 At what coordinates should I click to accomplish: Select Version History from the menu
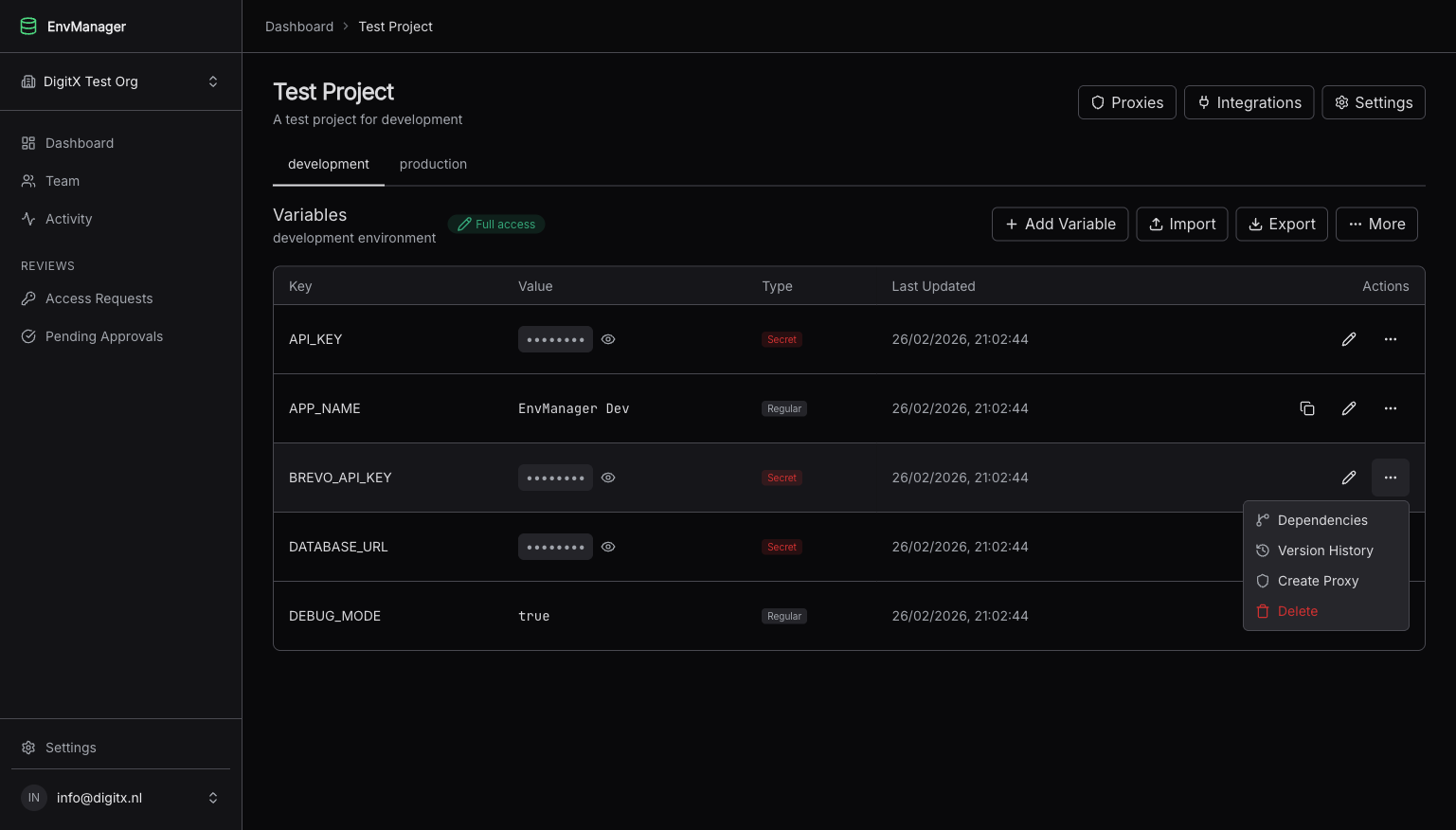pyautogui.click(x=1326, y=550)
